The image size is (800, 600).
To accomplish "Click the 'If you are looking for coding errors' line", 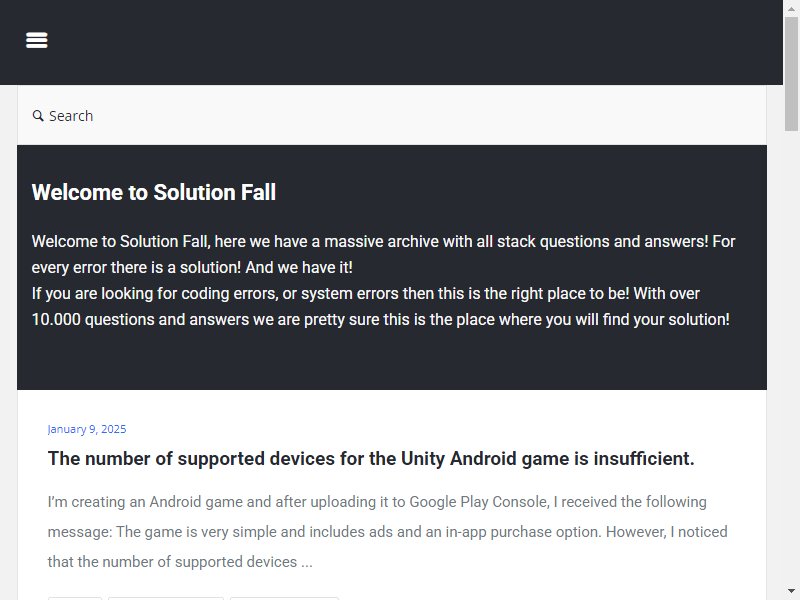I will click(366, 293).
